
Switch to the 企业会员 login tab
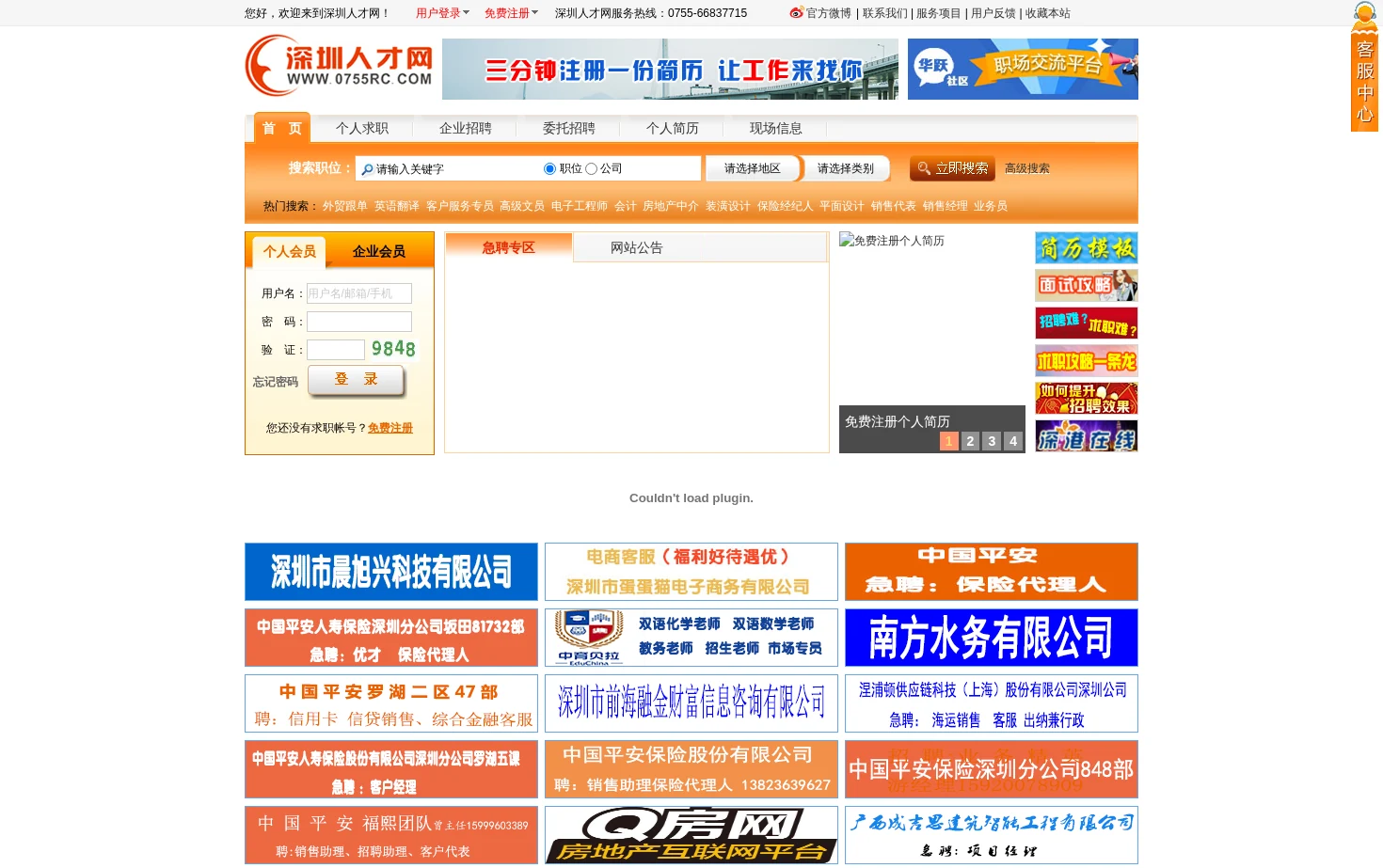click(379, 251)
